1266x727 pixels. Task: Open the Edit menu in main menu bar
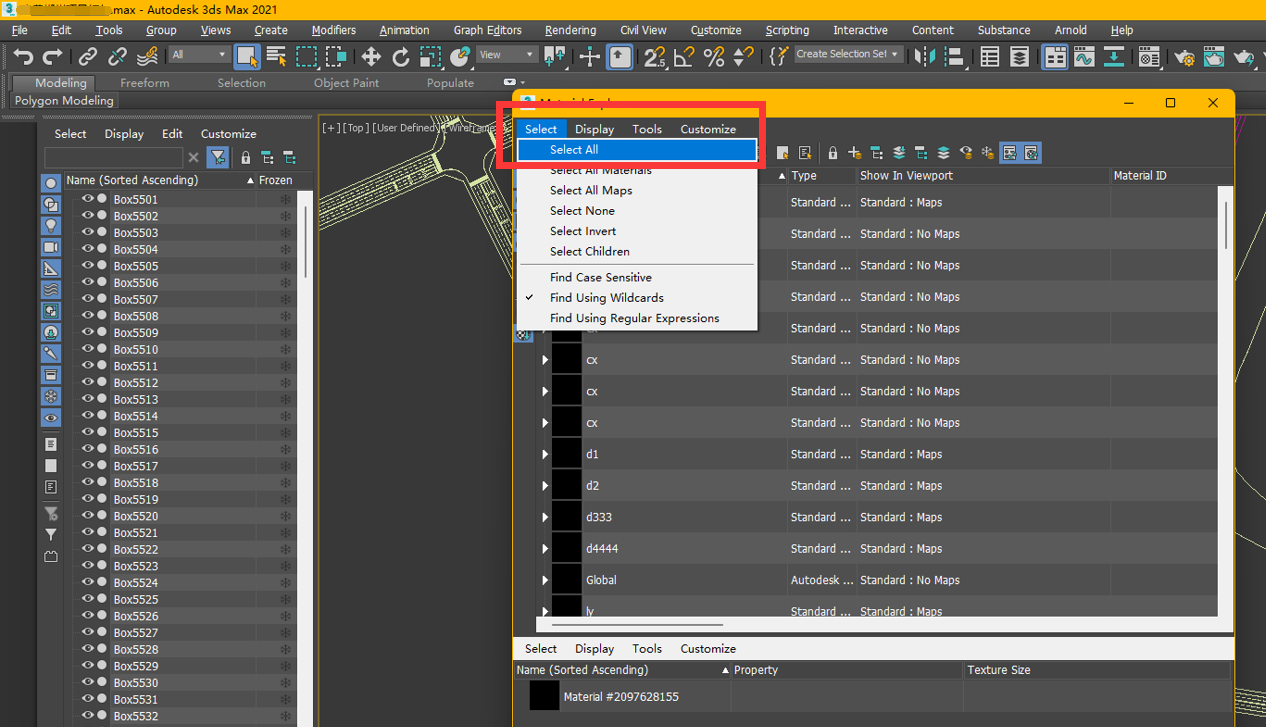(x=61, y=30)
